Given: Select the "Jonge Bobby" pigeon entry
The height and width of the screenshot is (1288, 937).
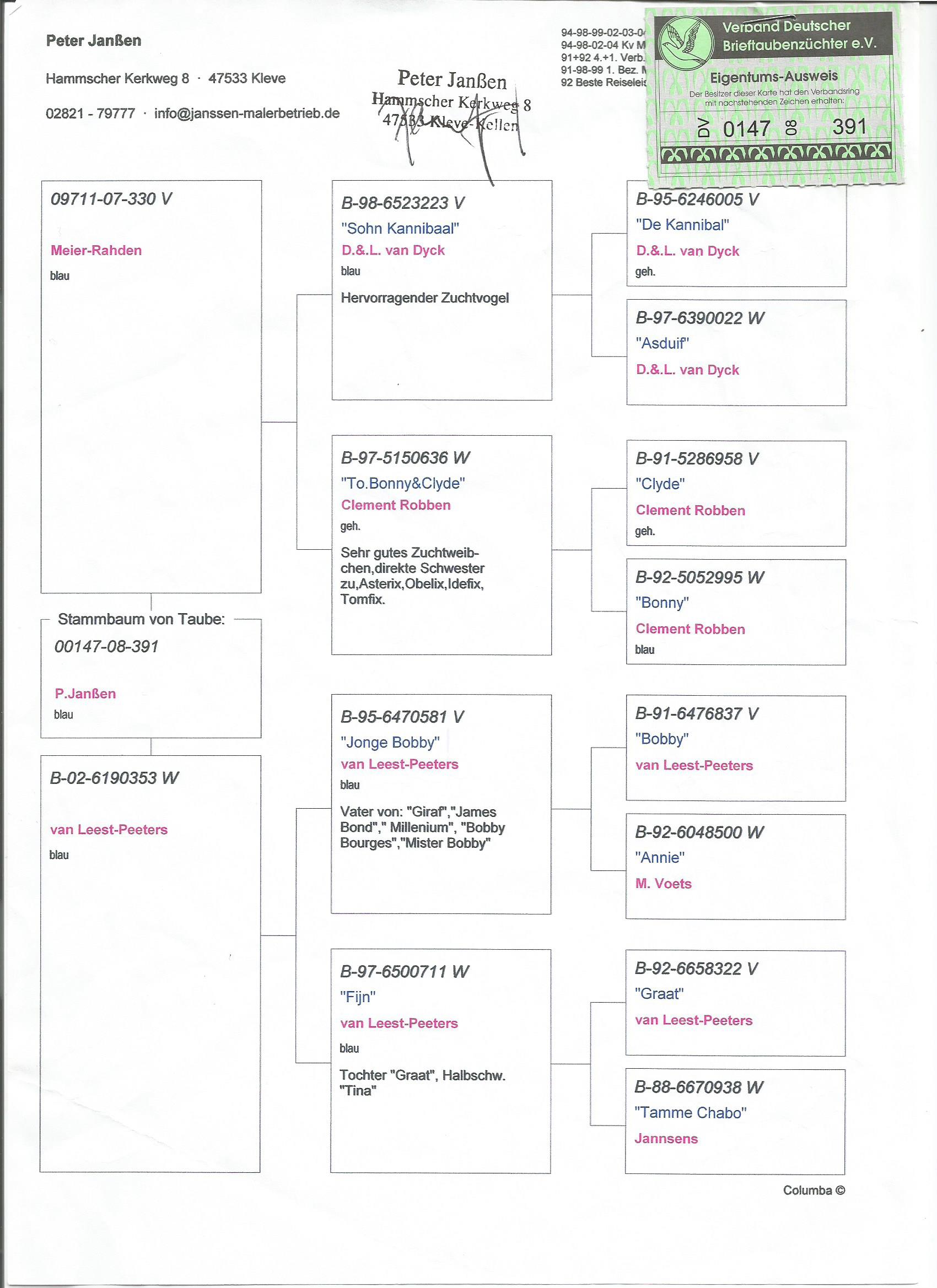Looking at the screenshot, I should (x=390, y=742).
